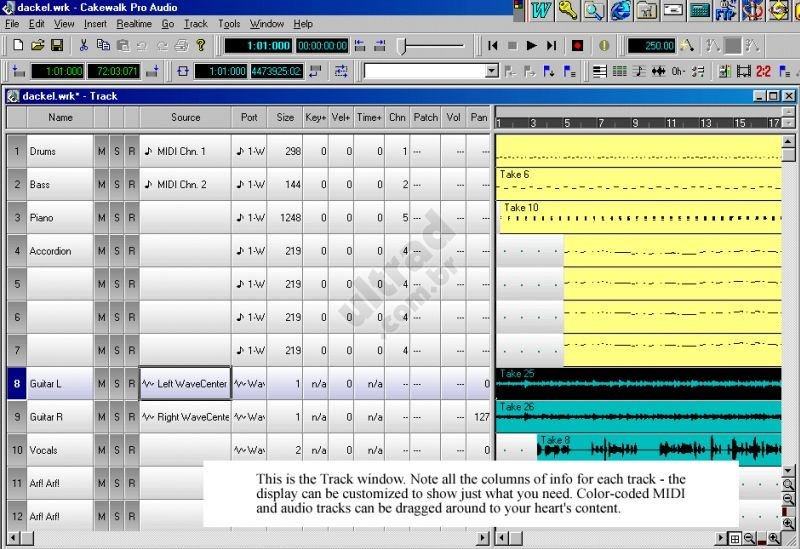
Task: Click the red Record button
Action: (577, 46)
